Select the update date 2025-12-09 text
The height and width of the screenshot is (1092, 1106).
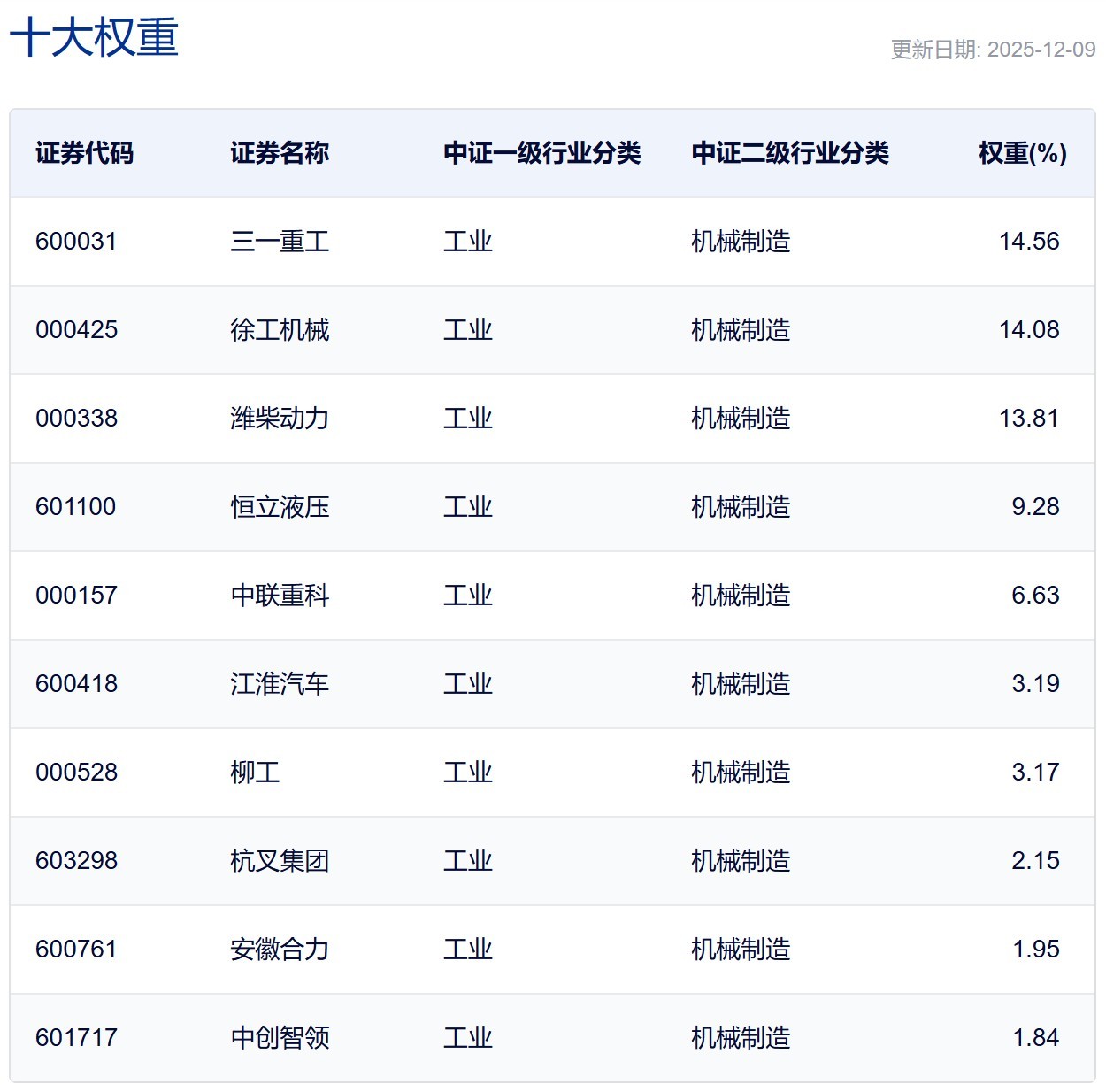point(1041,50)
